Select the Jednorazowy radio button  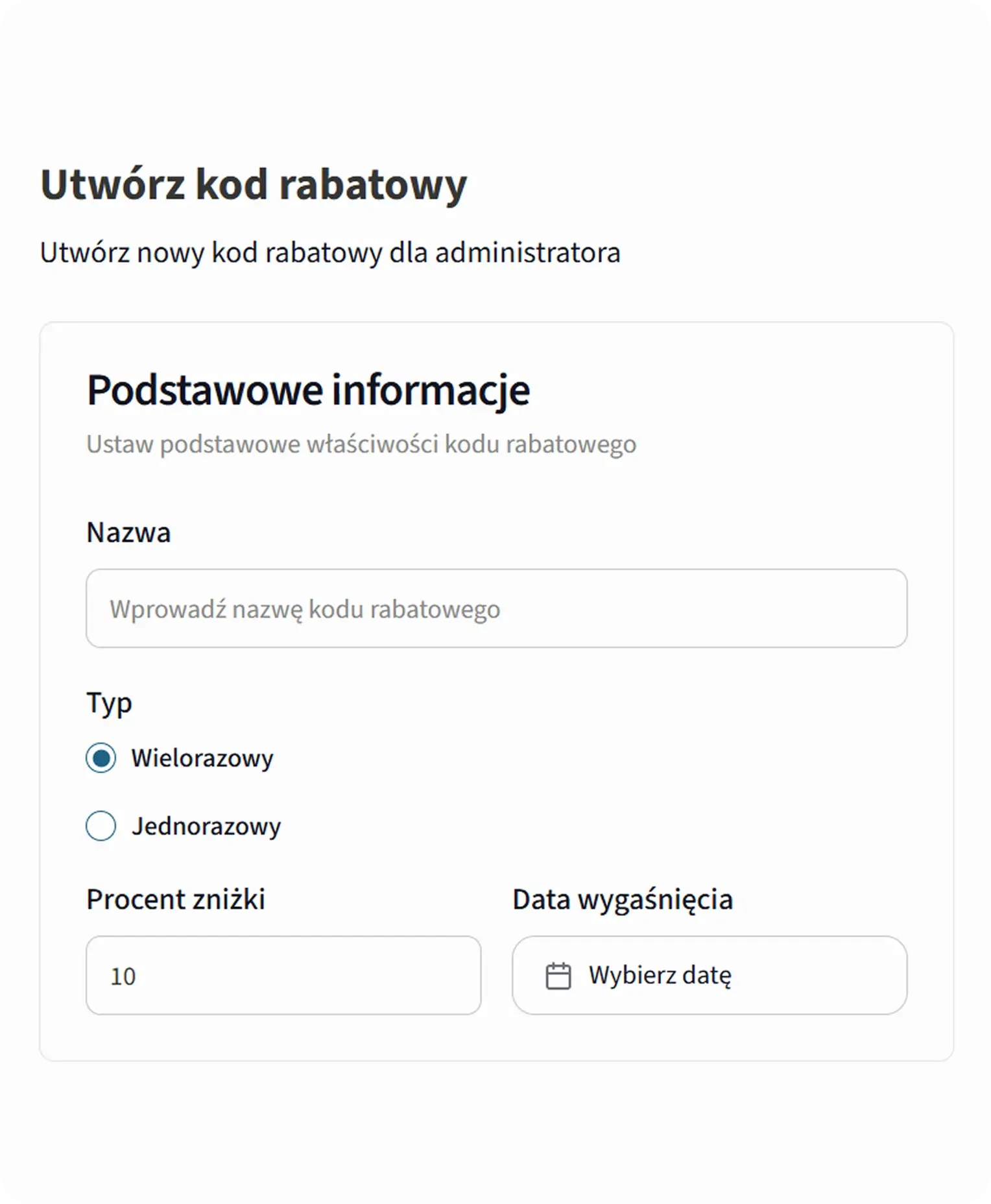101,826
